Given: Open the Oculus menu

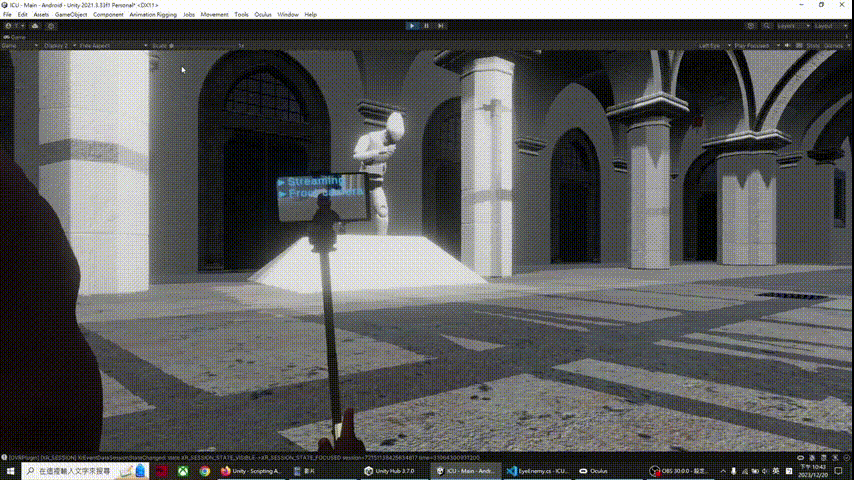Looking at the screenshot, I should pos(263,15).
